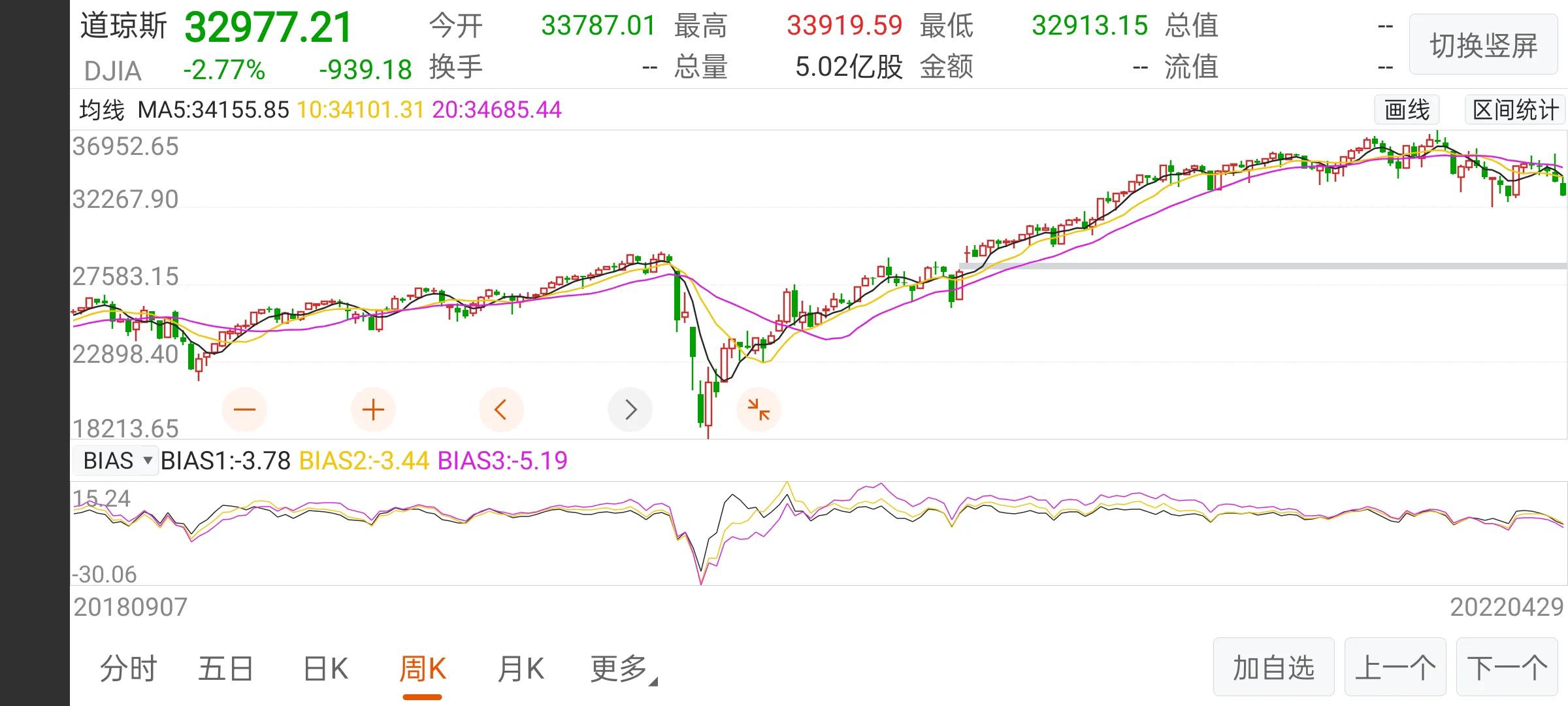Reset chart zoom using the orange shrink icon
Screen dimensions: 1568x706
758,409
